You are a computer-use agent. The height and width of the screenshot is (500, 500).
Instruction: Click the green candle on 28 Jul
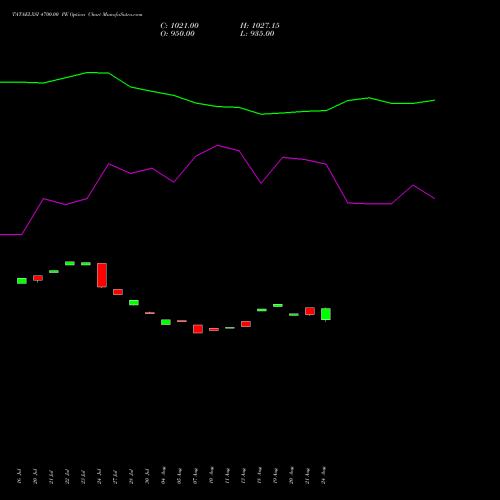[x=134, y=303]
